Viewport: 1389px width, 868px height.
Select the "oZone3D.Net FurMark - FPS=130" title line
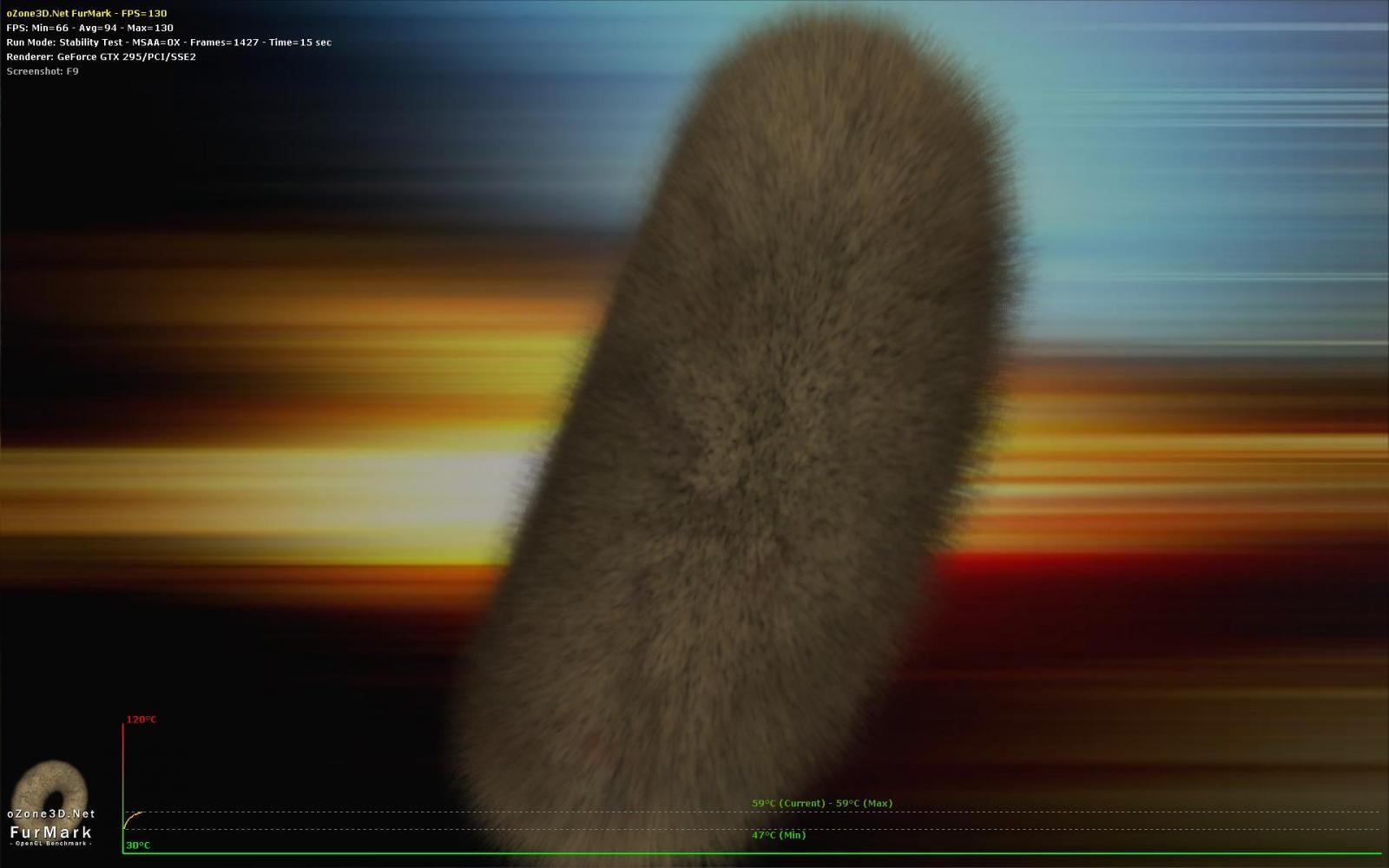point(87,14)
